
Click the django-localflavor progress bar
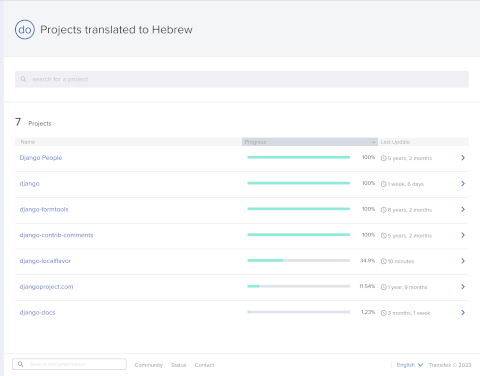point(299,260)
